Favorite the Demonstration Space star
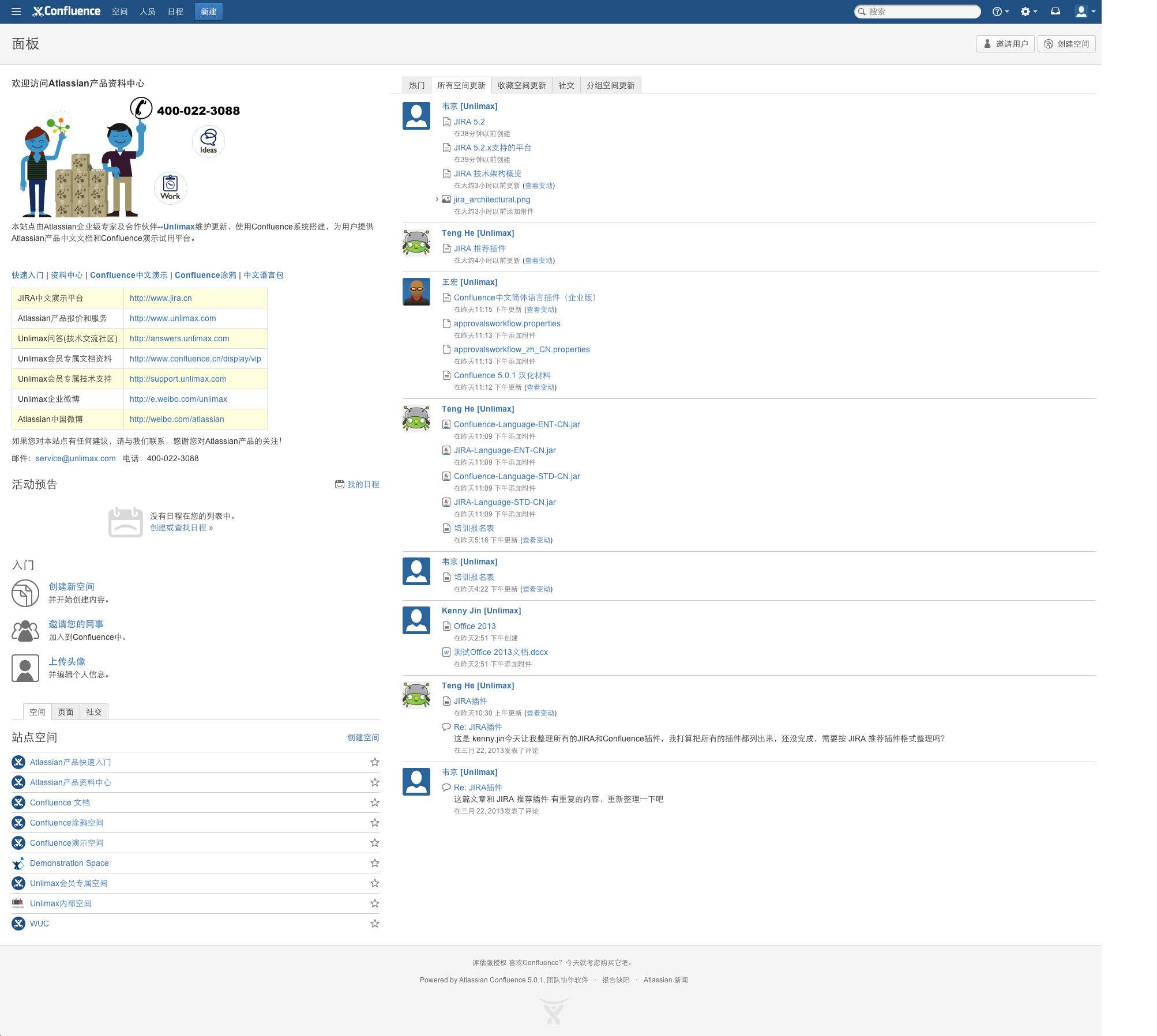This screenshot has width=1157, height=1036. click(375, 863)
